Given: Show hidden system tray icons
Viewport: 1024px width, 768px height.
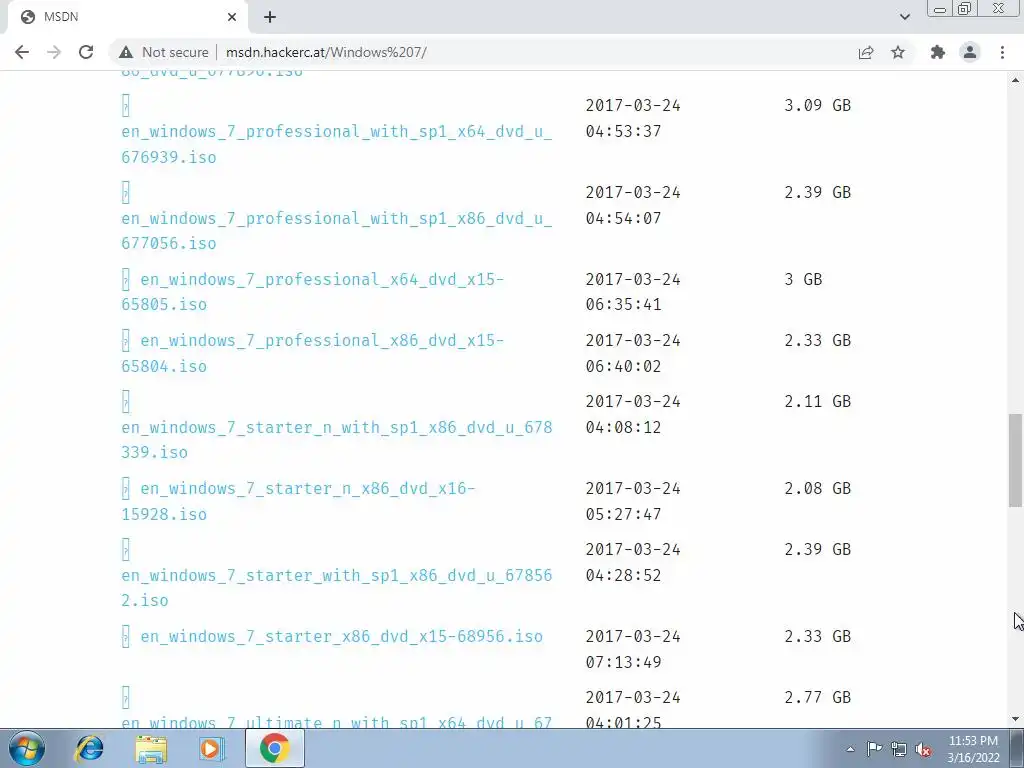Looking at the screenshot, I should click(x=850, y=749).
